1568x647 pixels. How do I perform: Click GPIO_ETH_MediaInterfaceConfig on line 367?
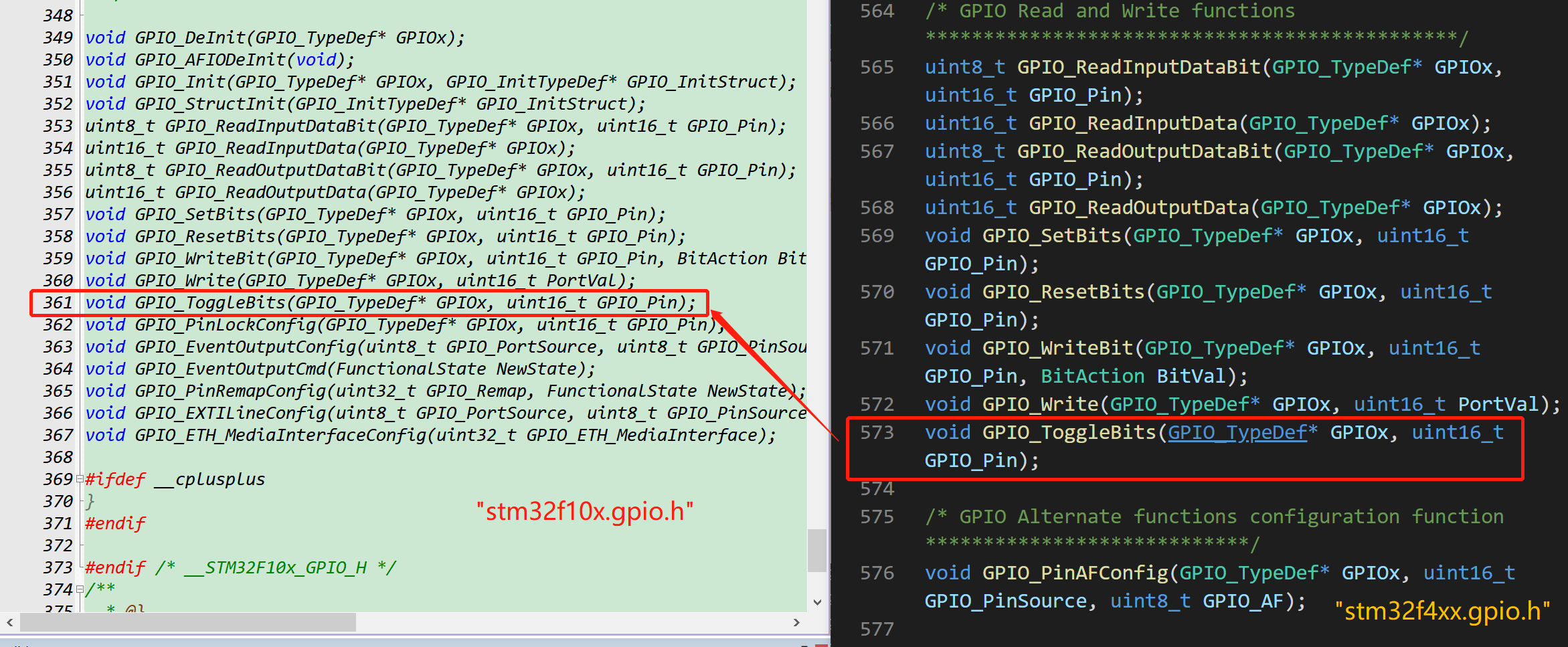281,435
